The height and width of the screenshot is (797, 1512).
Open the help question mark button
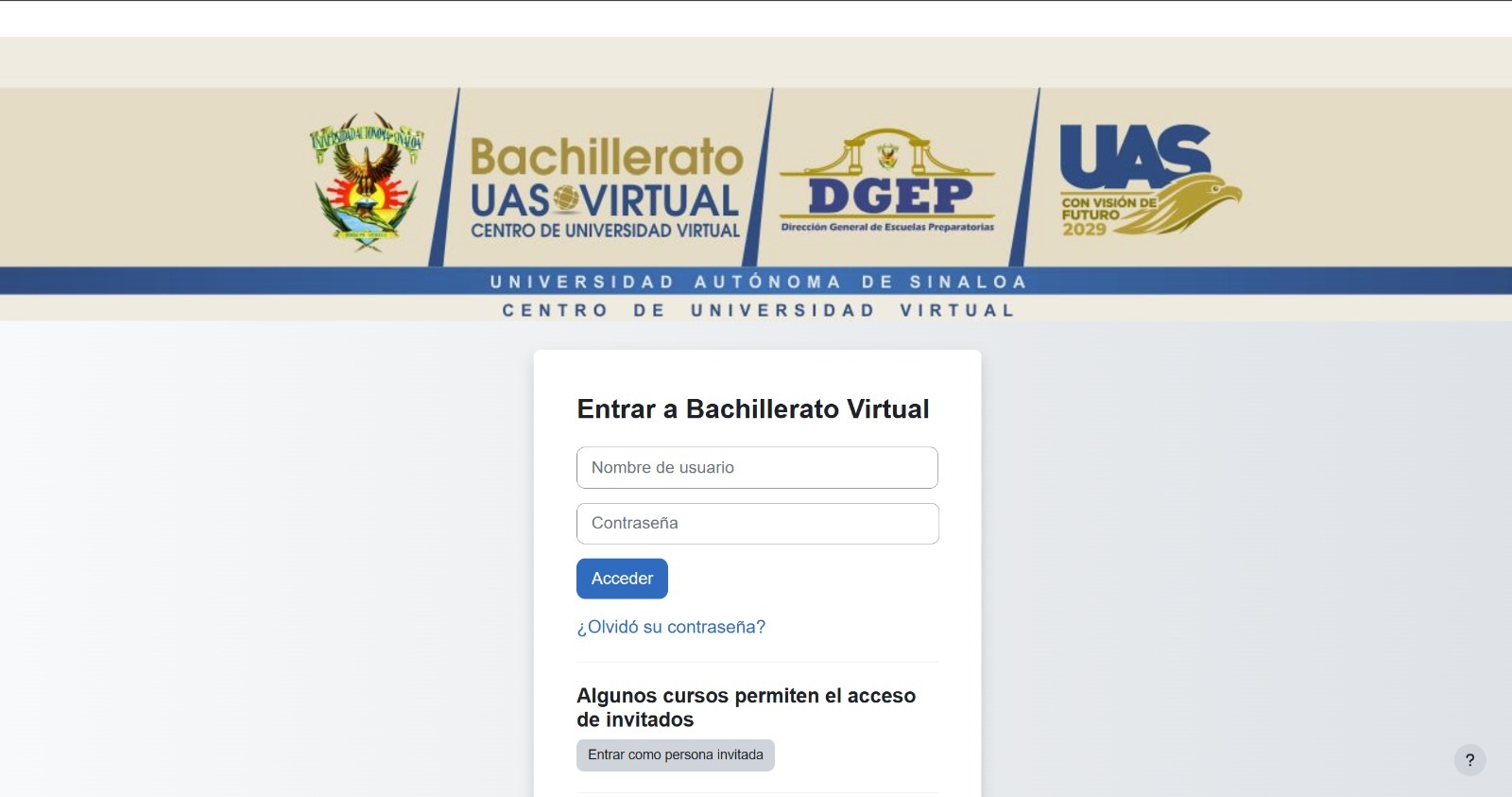click(x=1469, y=760)
